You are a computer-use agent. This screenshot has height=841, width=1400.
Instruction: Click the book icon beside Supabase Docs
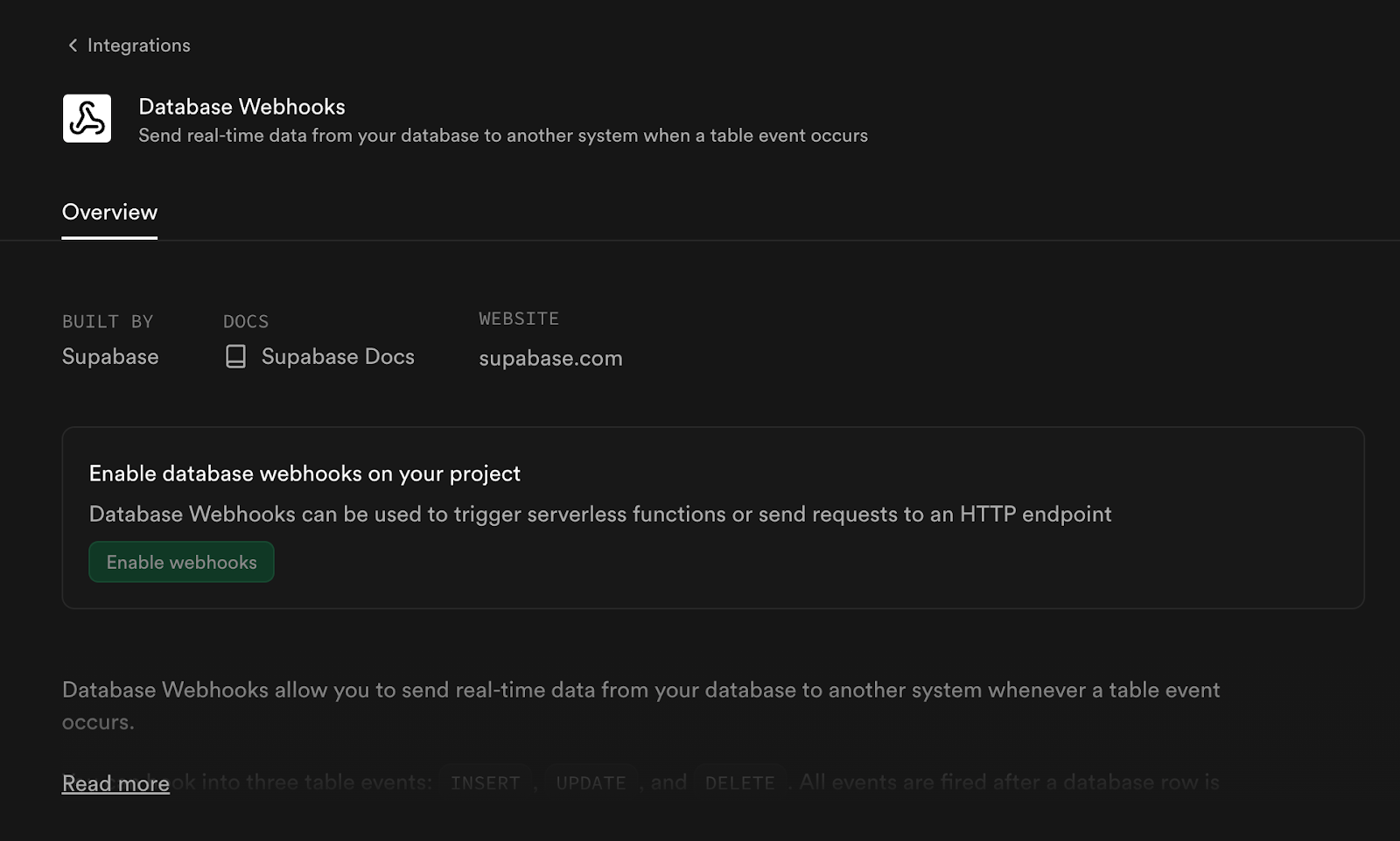click(235, 356)
